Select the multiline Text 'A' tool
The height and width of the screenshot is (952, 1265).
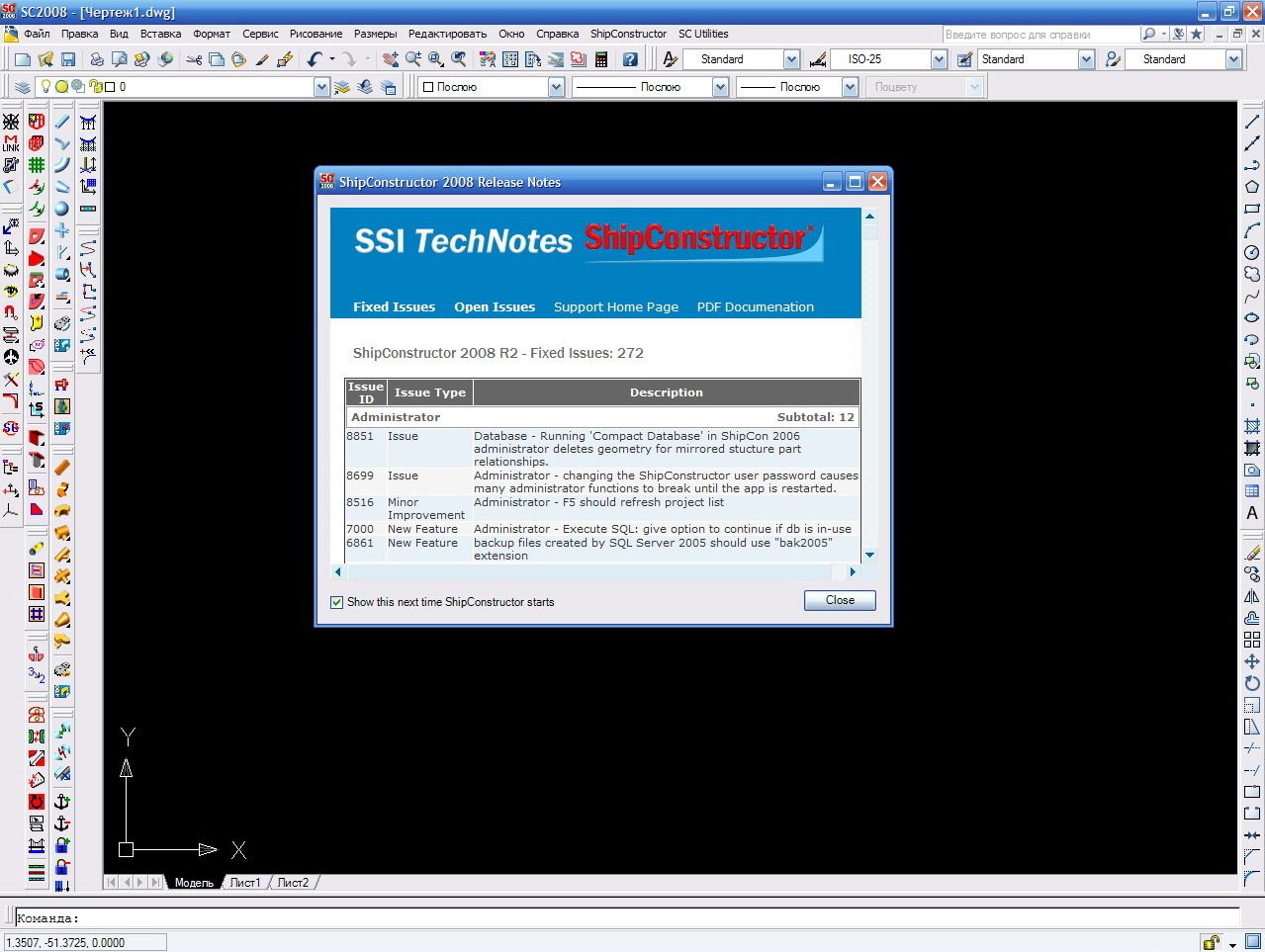1251,513
